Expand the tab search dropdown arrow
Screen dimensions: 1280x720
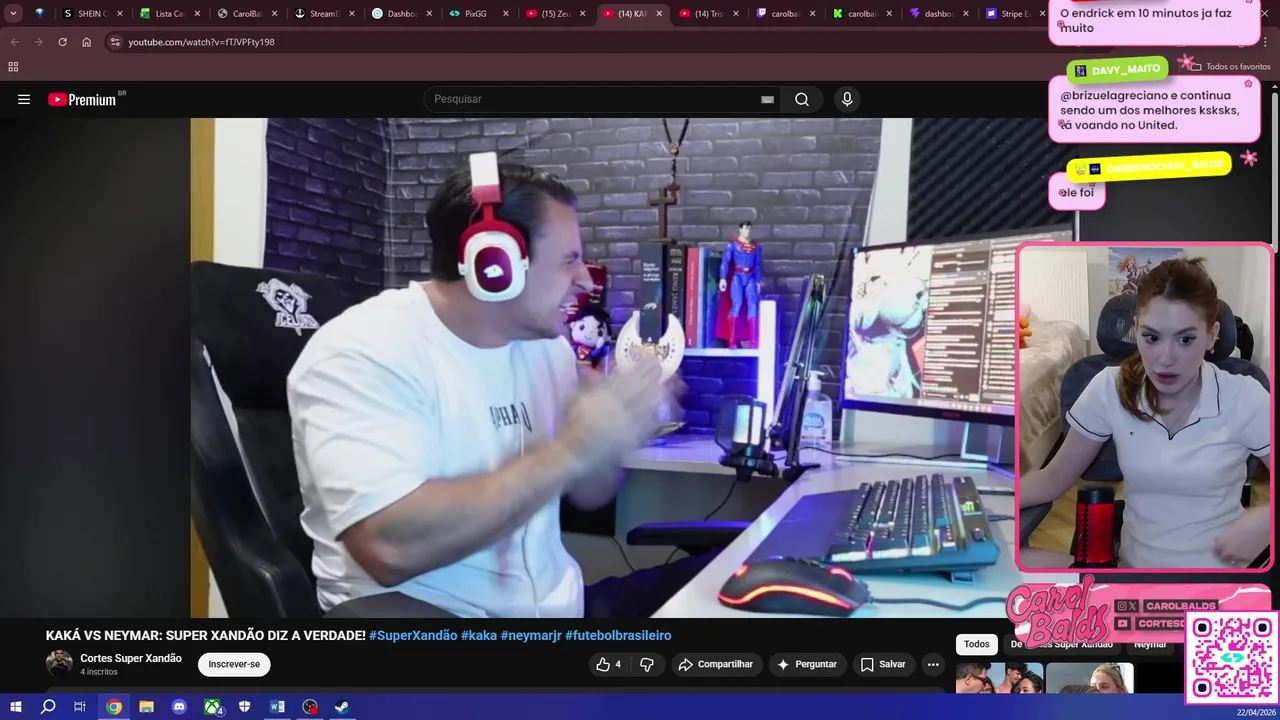[x=13, y=14]
